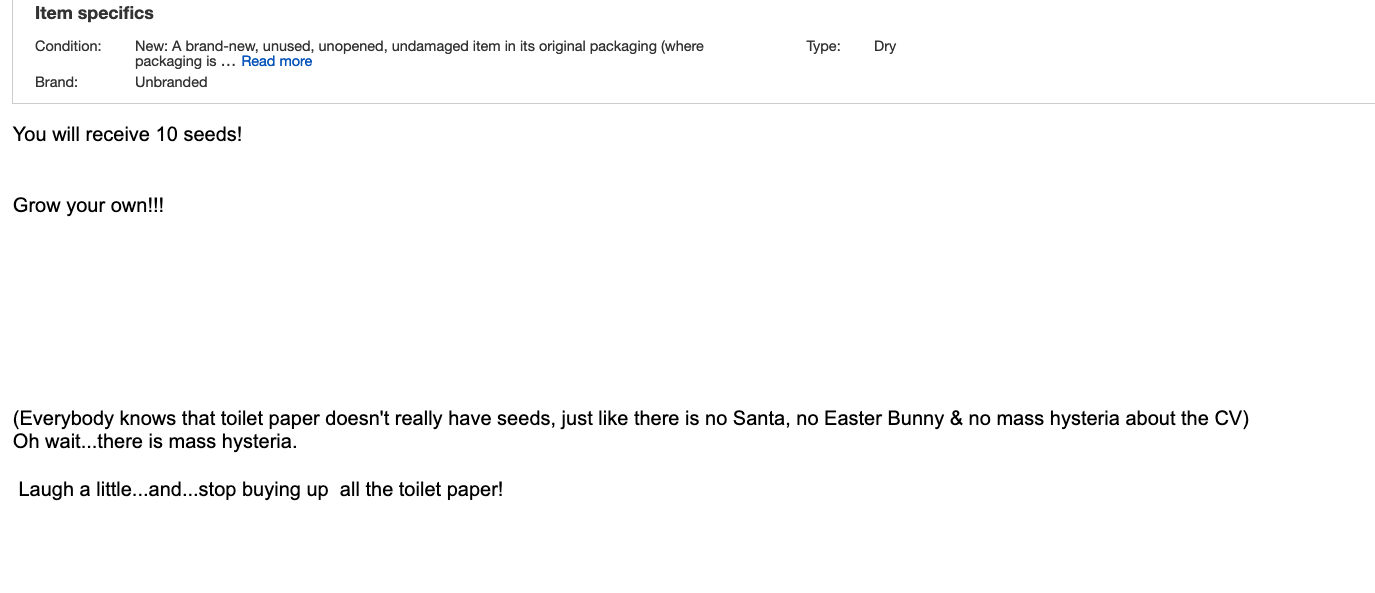Viewport: 1375px width, 593px height.
Task: Click the 'You will receive 10 seeds!' line
Action: (x=127, y=134)
